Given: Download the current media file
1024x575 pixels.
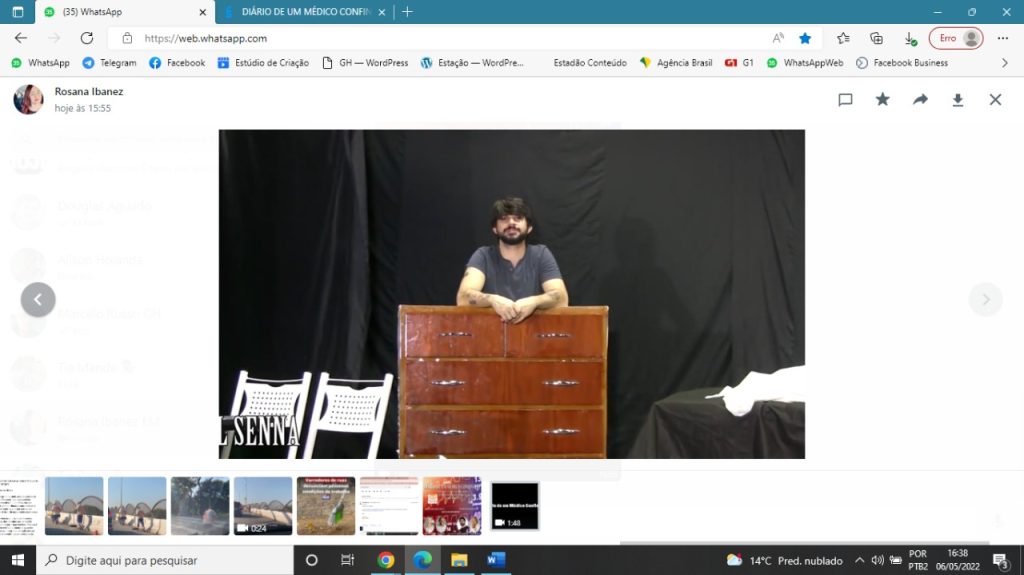Looking at the screenshot, I should coord(957,100).
